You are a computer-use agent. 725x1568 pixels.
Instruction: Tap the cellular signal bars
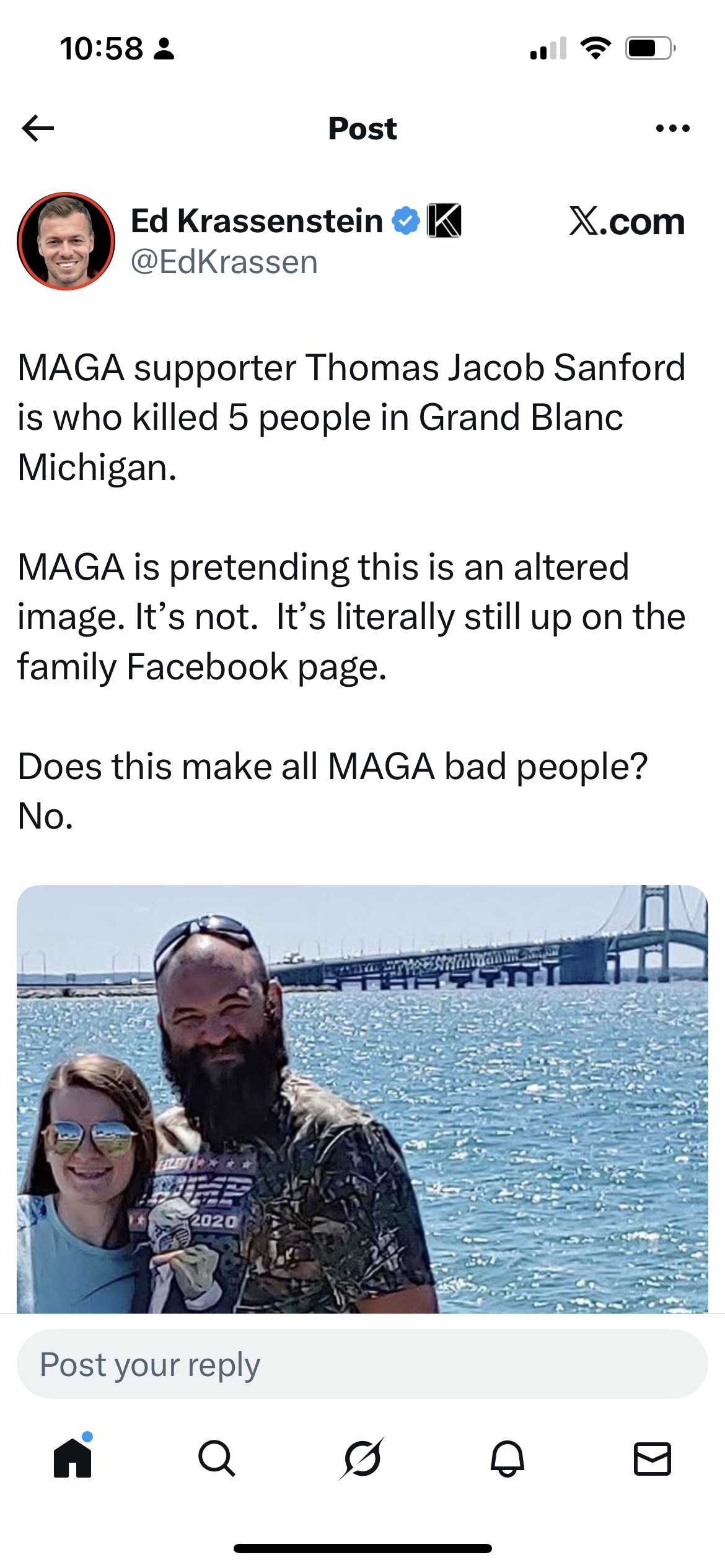point(548,48)
